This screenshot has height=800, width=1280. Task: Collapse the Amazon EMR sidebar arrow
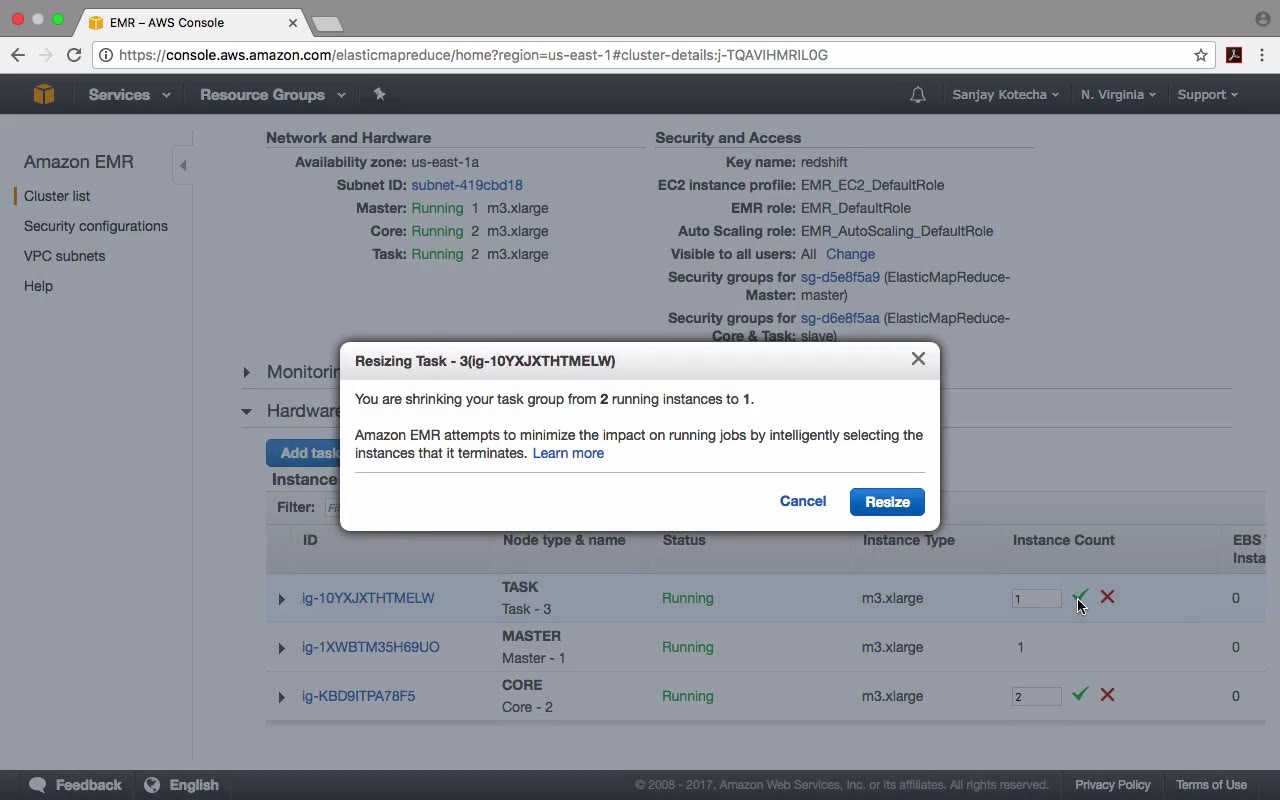[x=183, y=165]
